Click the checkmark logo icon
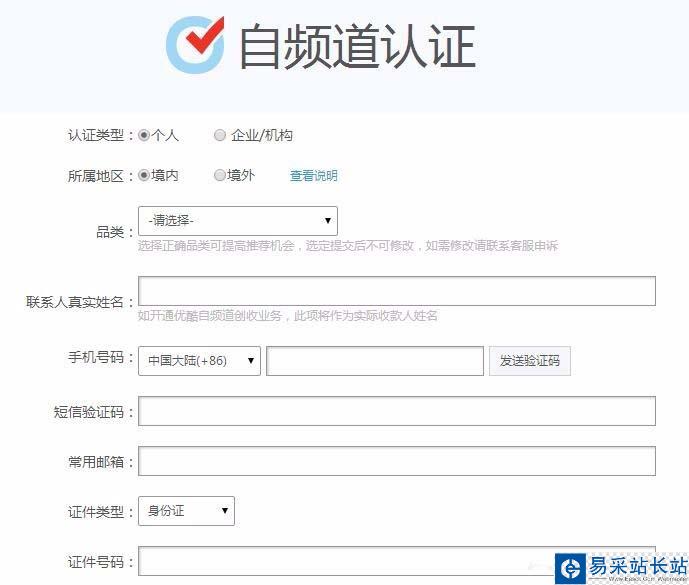Image resolution: width=689 pixels, height=585 pixels. 195,44
